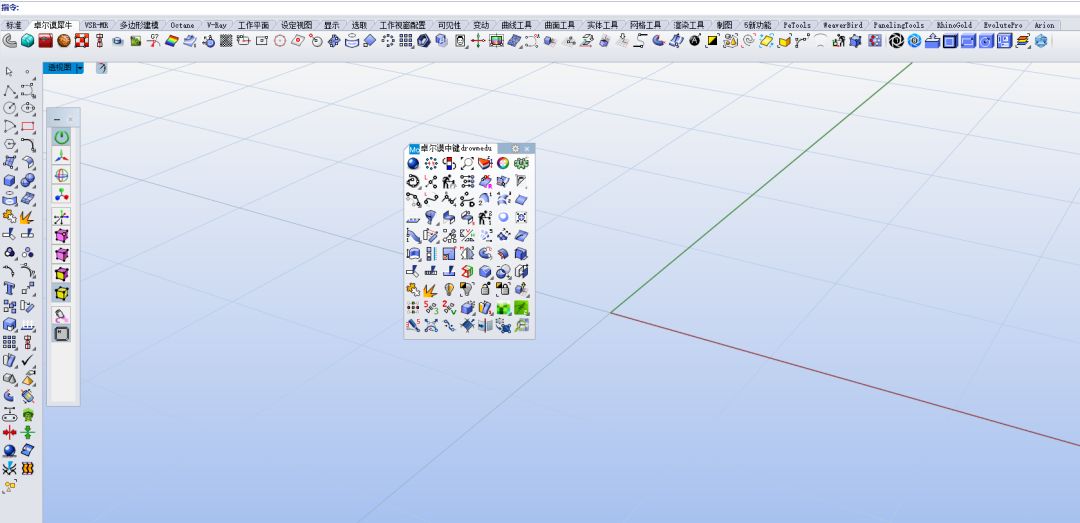Screen dimensions: 1080x523
Task: Open the Octane toolbar tab
Action: pos(183,25)
